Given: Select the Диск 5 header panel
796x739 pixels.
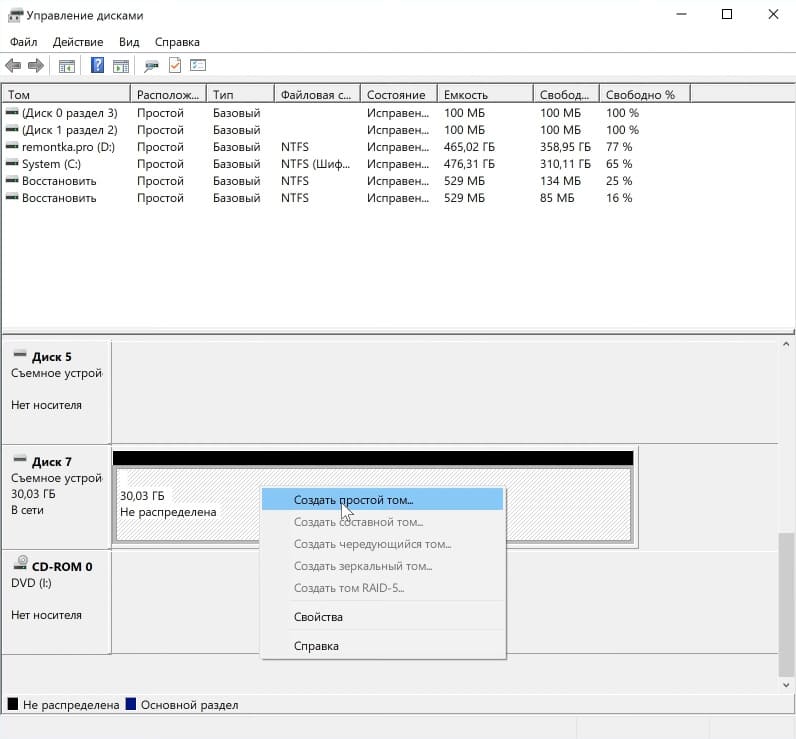Looking at the screenshot, I should [56, 392].
